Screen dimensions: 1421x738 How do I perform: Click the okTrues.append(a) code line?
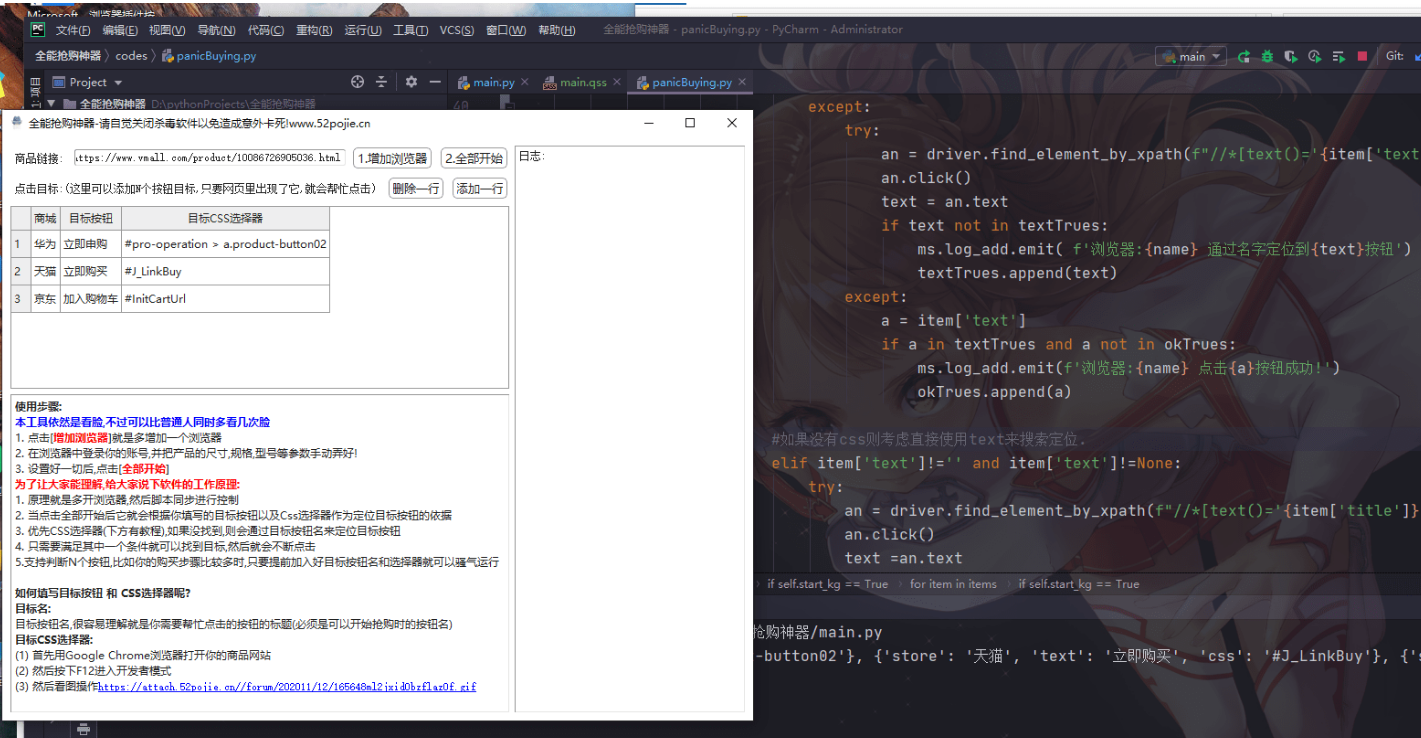pyautogui.click(x=994, y=392)
